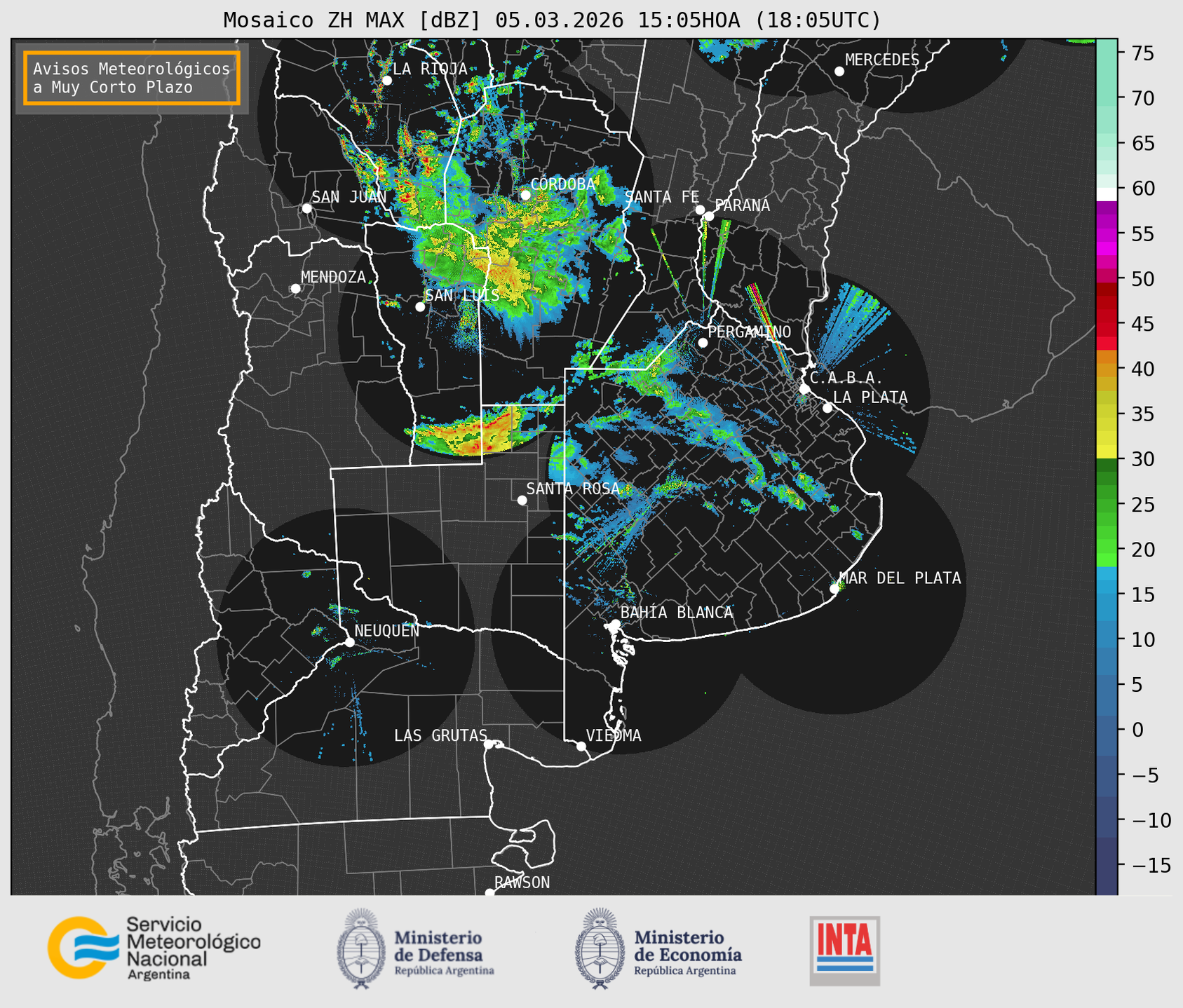Viewport: 1183px width, 1008px height.
Task: Pick the magenta 55 dBZ color band
Action: pyautogui.click(x=1107, y=236)
